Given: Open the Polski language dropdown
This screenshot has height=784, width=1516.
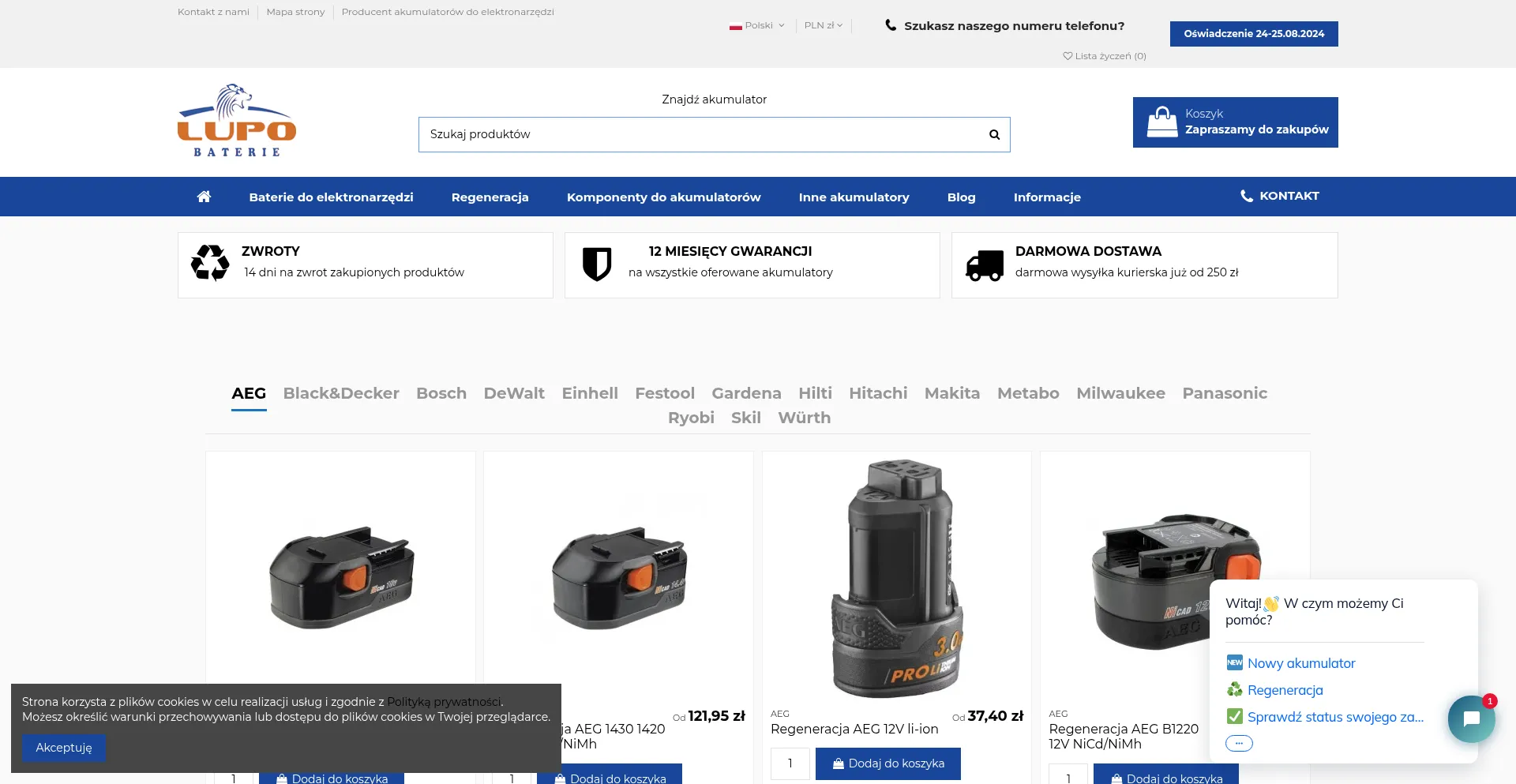Looking at the screenshot, I should tap(757, 25).
